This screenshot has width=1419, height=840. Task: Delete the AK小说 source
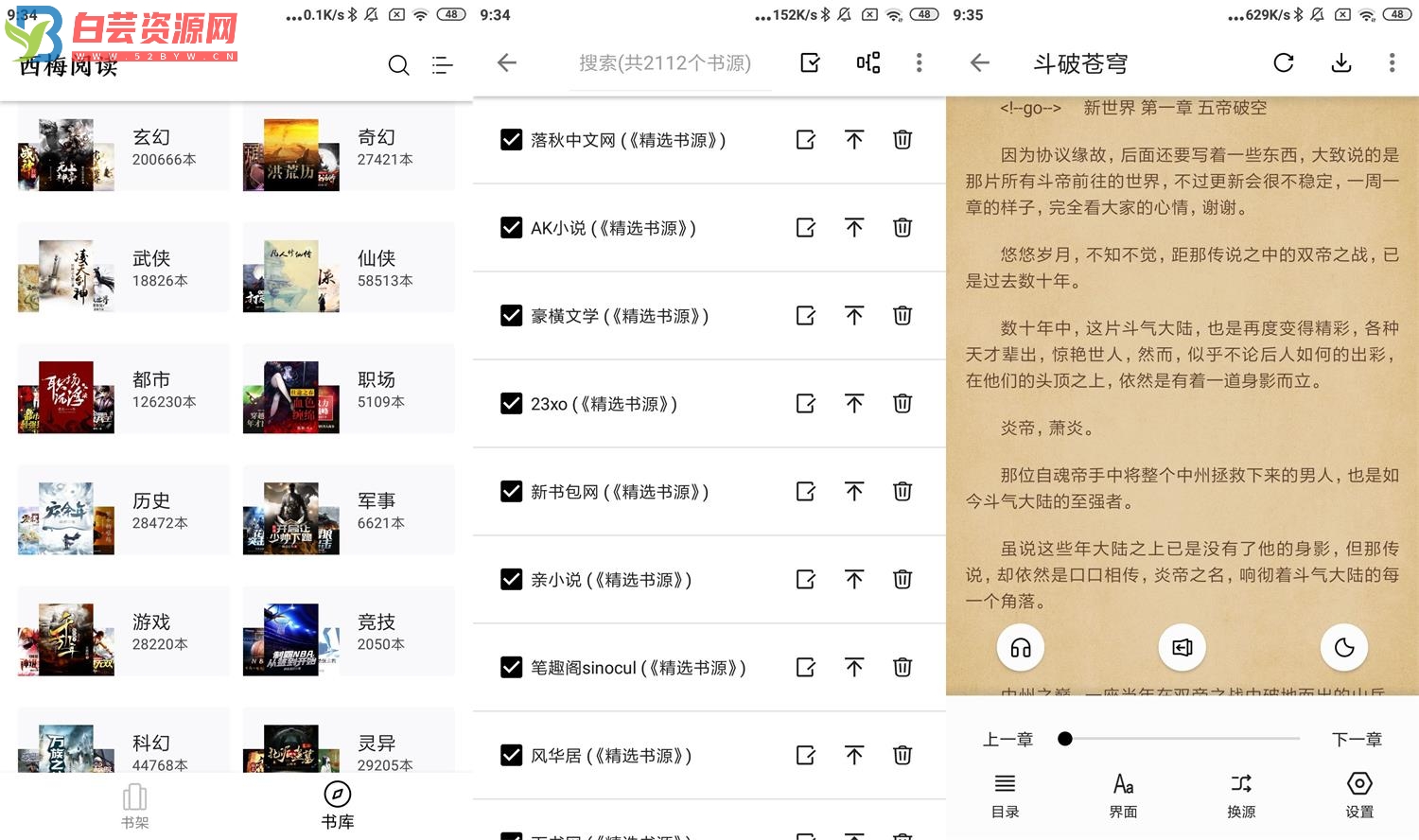point(902,228)
